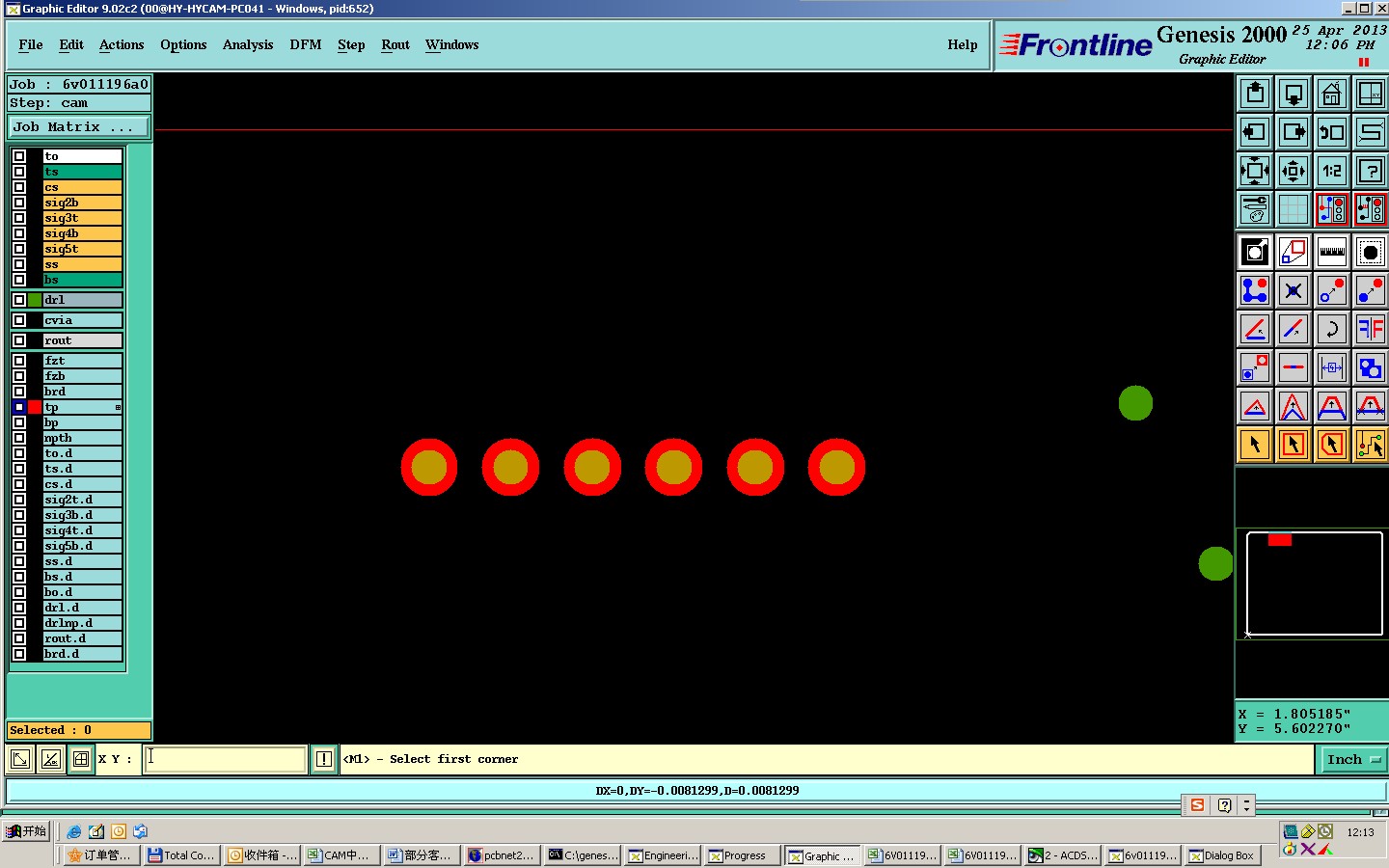Click the pan-up arrow icon
Image resolution: width=1389 pixels, height=868 pixels.
(x=1254, y=94)
